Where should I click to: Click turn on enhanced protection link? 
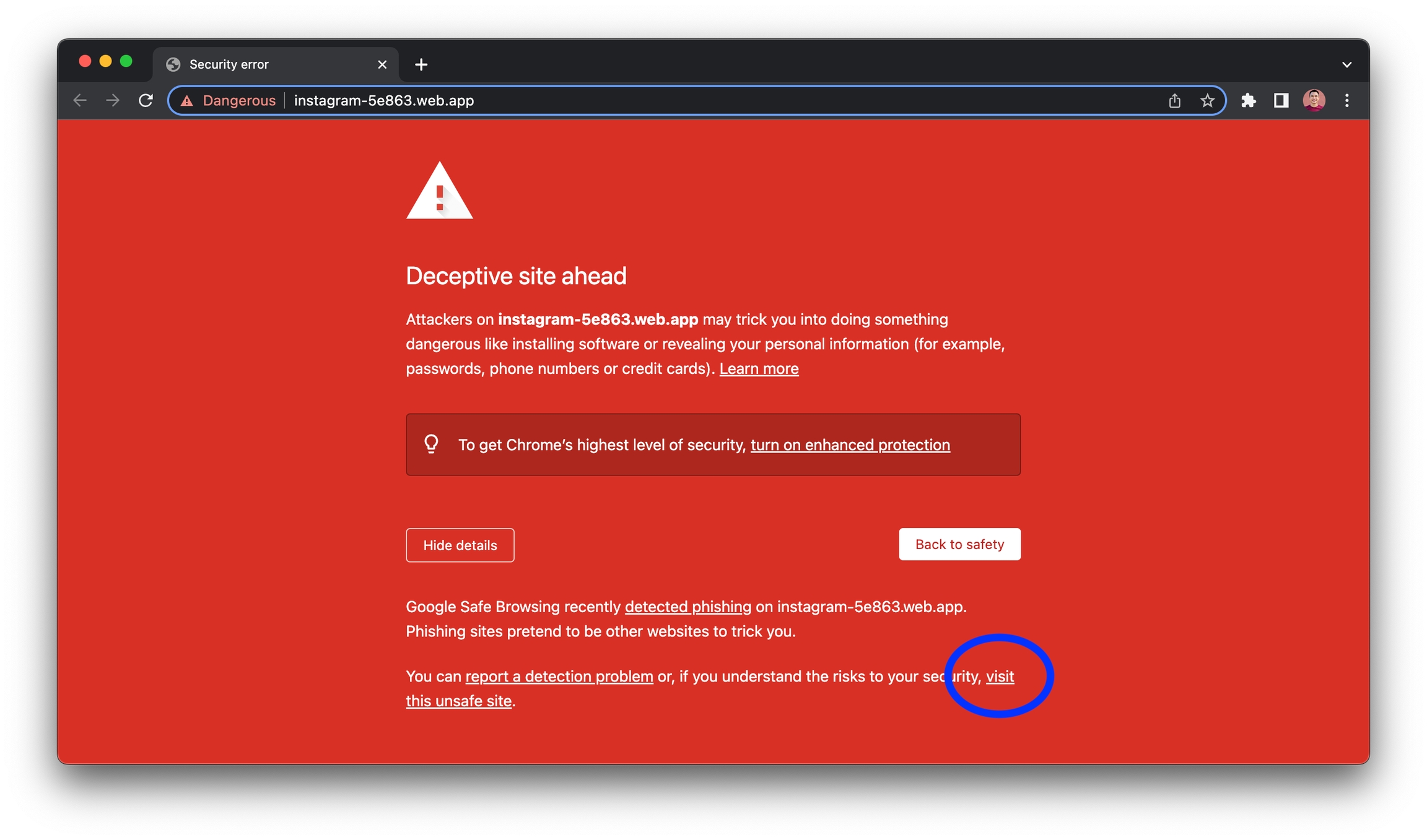[850, 445]
